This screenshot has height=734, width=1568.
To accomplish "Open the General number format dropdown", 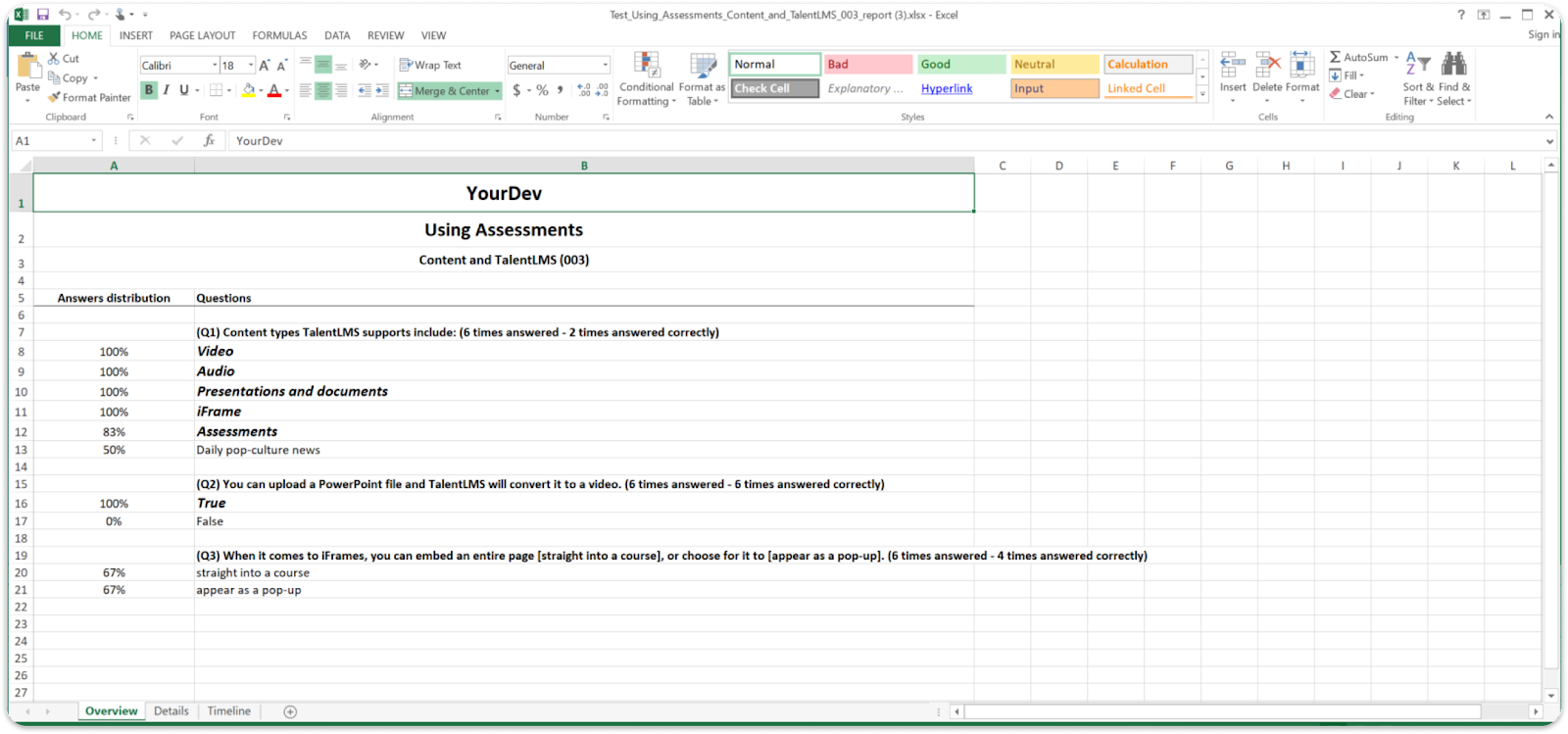I will 605,66.
